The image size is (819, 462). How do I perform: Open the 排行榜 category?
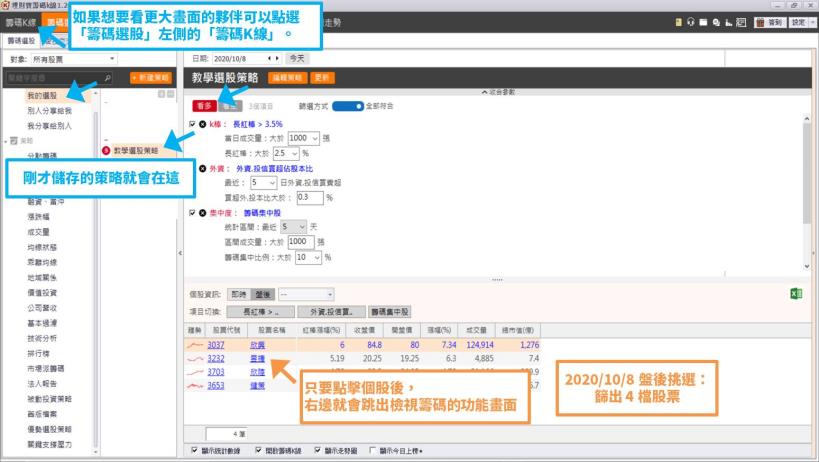(38, 353)
